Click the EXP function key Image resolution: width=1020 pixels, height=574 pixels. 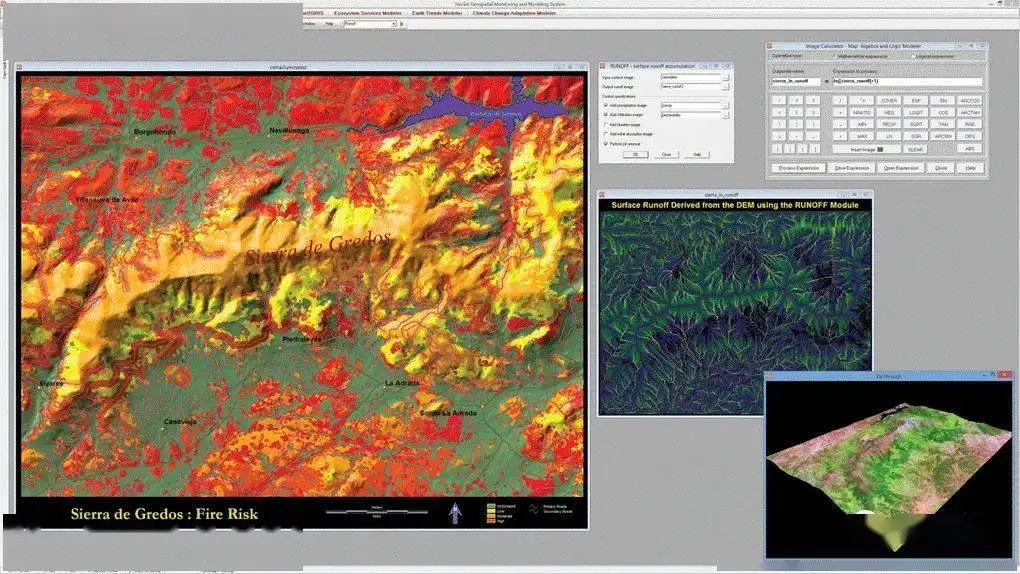(916, 101)
